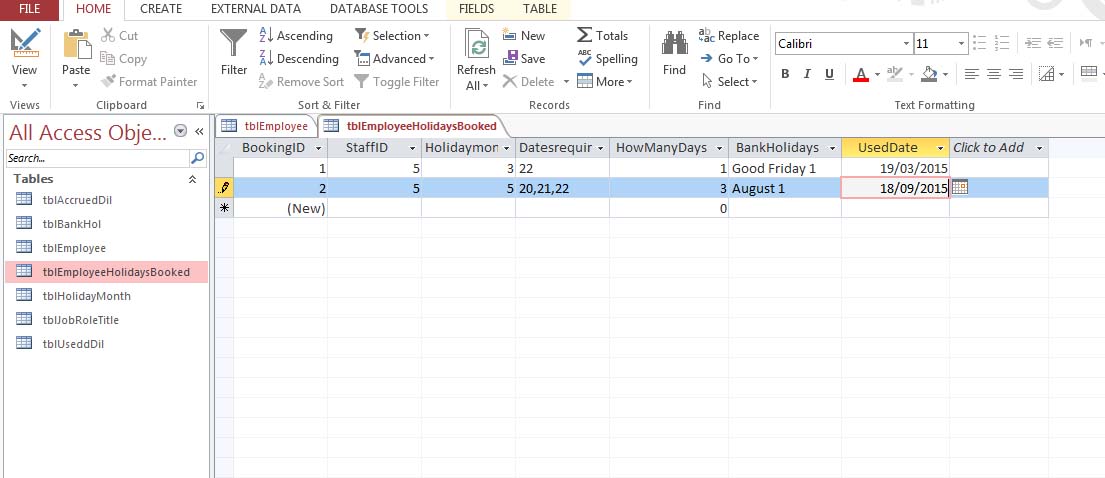Switch to the CREATE ribbon tab
Screen dimensions: 1105x478
161,9
